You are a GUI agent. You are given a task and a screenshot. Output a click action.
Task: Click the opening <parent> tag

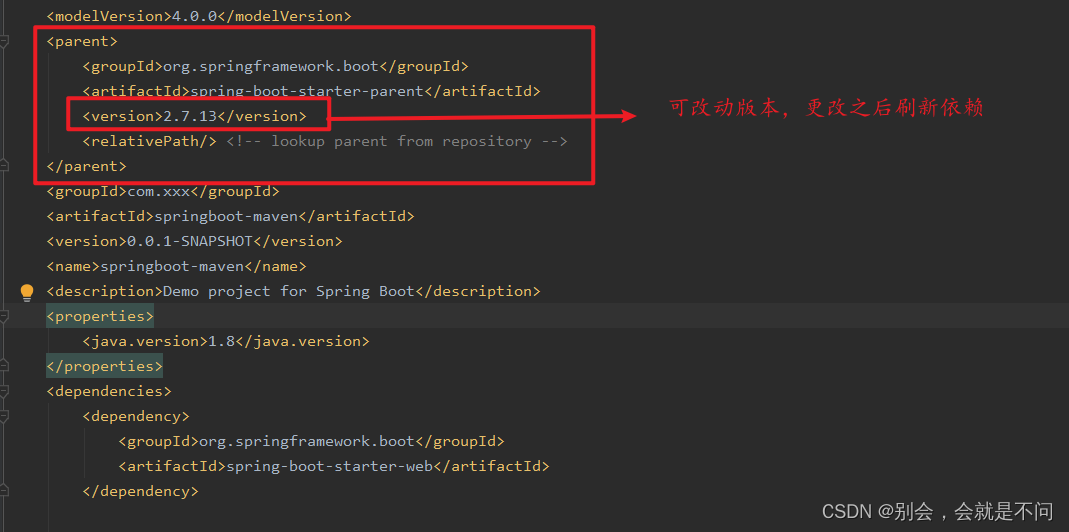[x=82, y=42]
